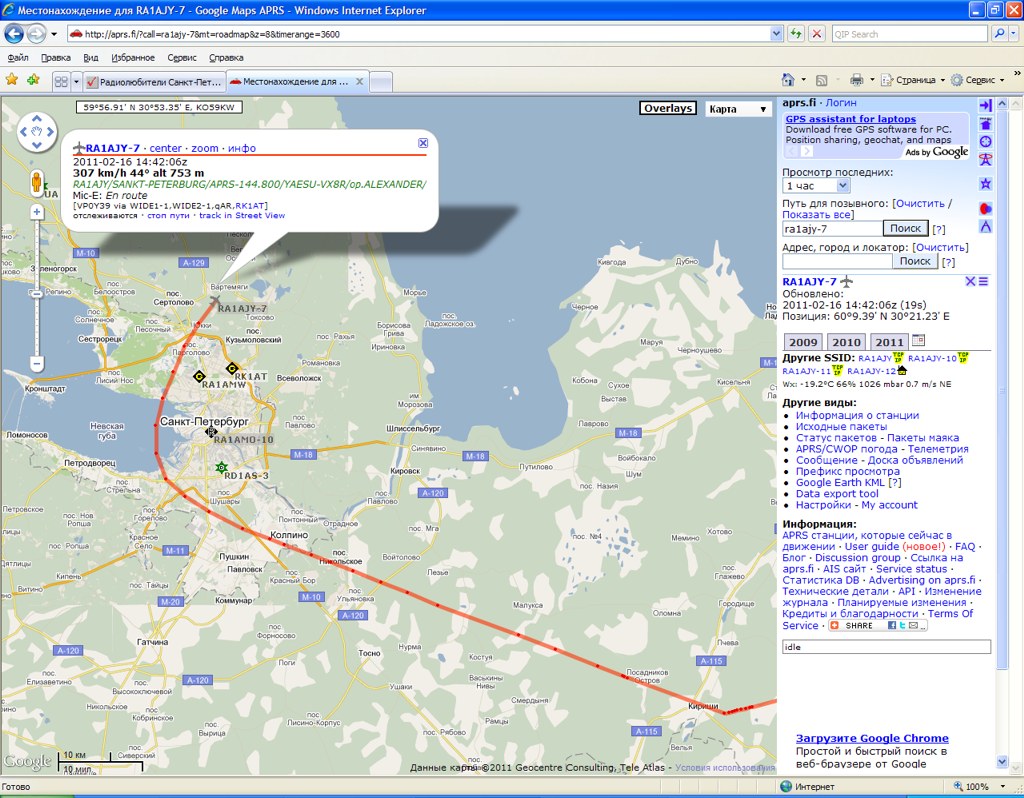Click 'track in Street View' link
This screenshot has height=798, width=1024.
[242, 215]
